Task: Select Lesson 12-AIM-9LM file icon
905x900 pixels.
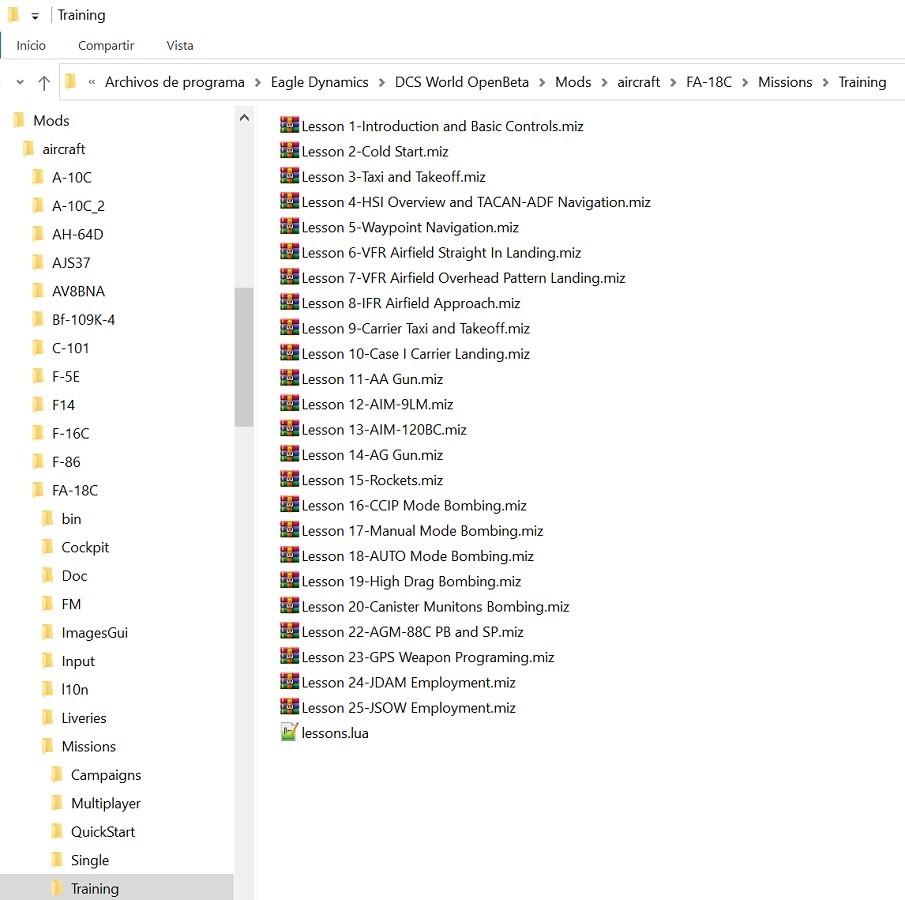Action: tap(289, 403)
